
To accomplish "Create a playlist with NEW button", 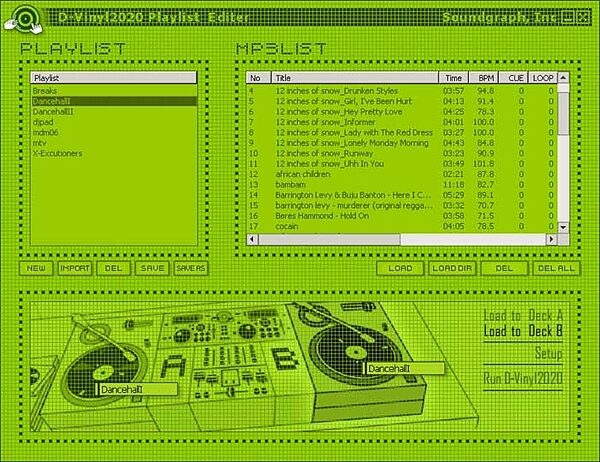I will [36, 268].
